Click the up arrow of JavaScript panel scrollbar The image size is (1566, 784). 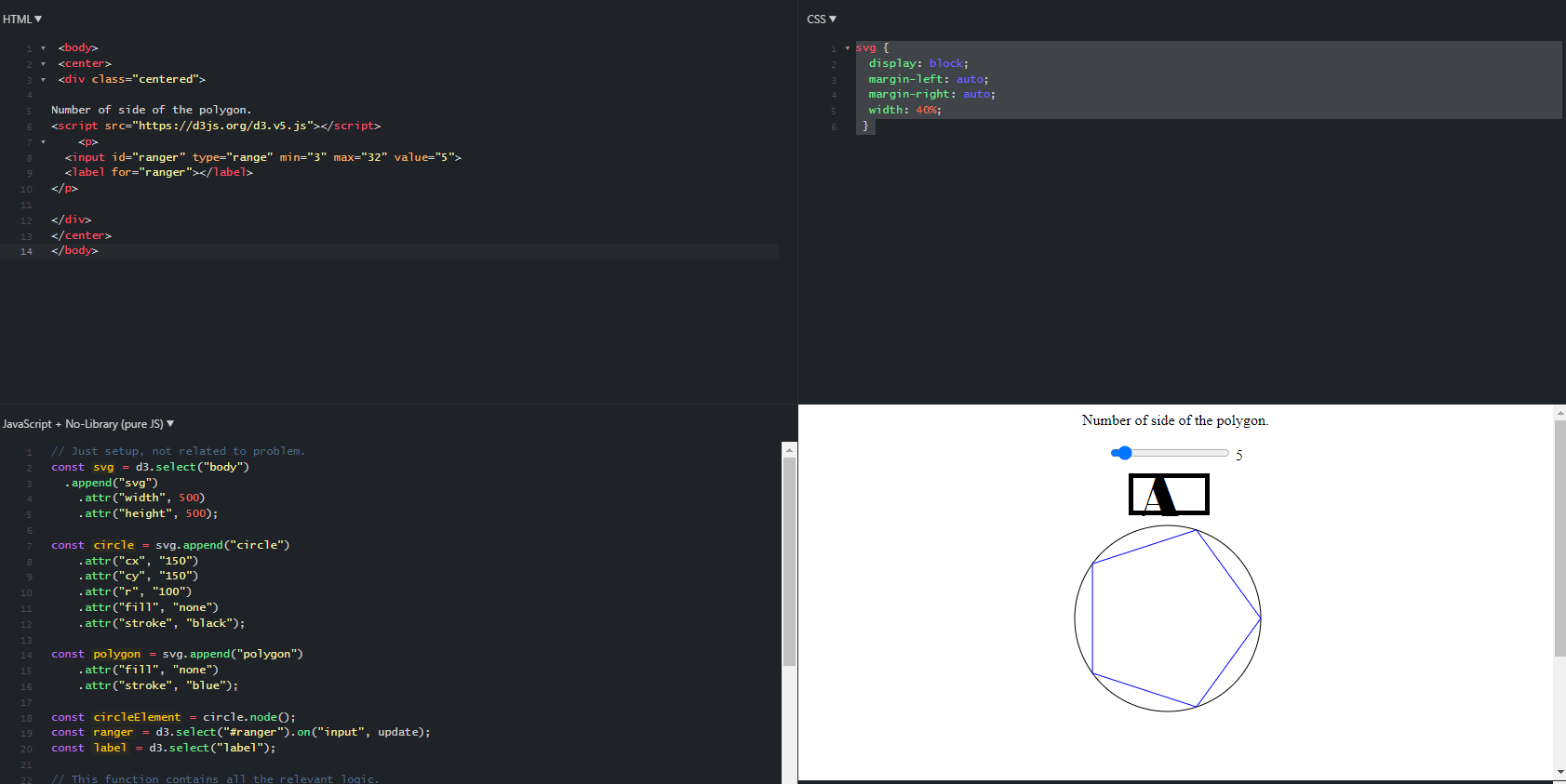[x=789, y=450]
